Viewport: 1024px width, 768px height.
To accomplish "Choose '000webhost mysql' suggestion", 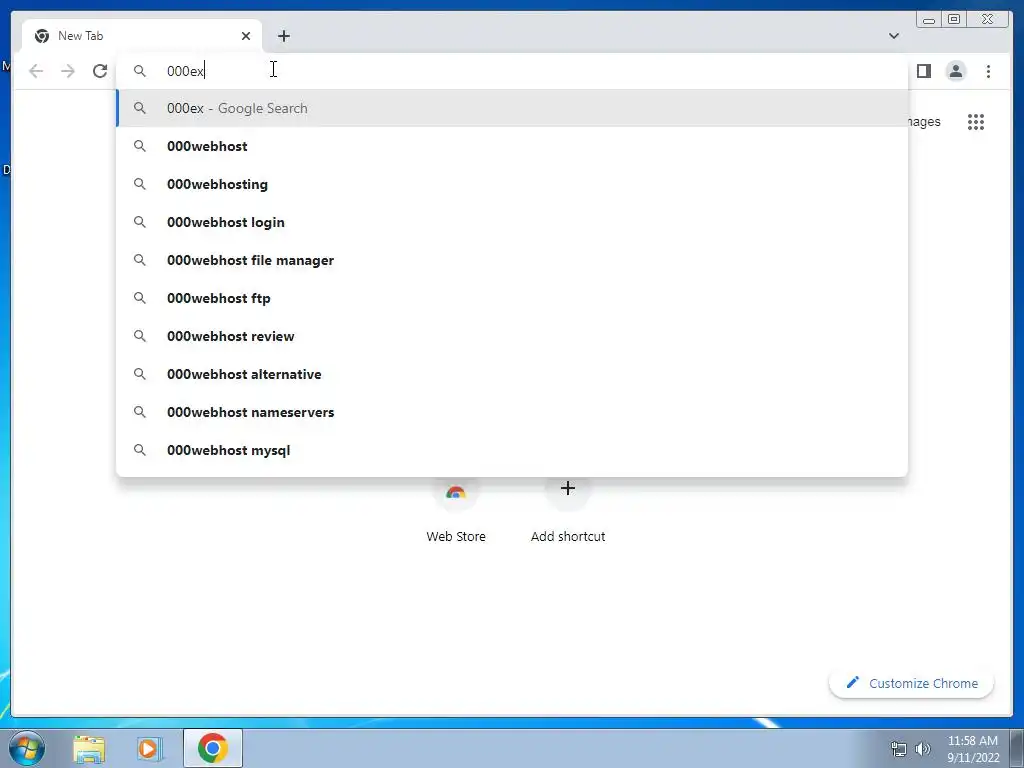I will (x=512, y=450).
